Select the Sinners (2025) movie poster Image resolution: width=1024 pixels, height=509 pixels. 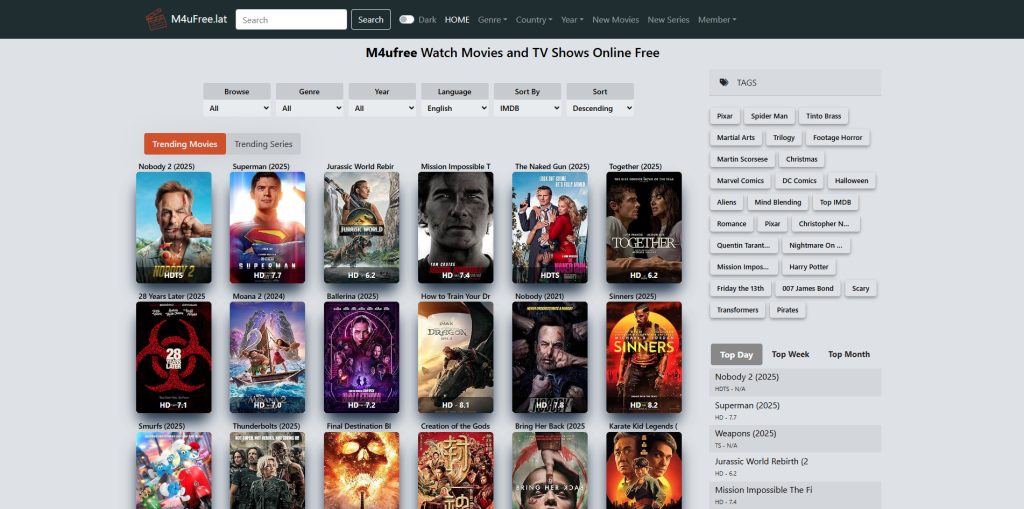pyautogui.click(x=644, y=357)
